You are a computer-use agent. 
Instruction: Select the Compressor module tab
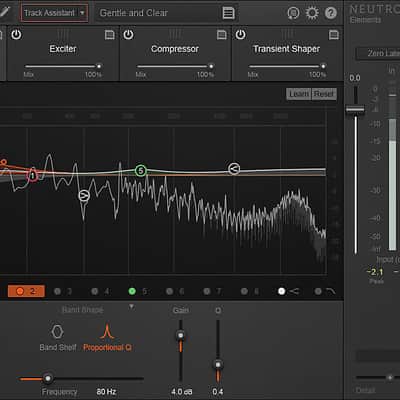[x=175, y=49]
